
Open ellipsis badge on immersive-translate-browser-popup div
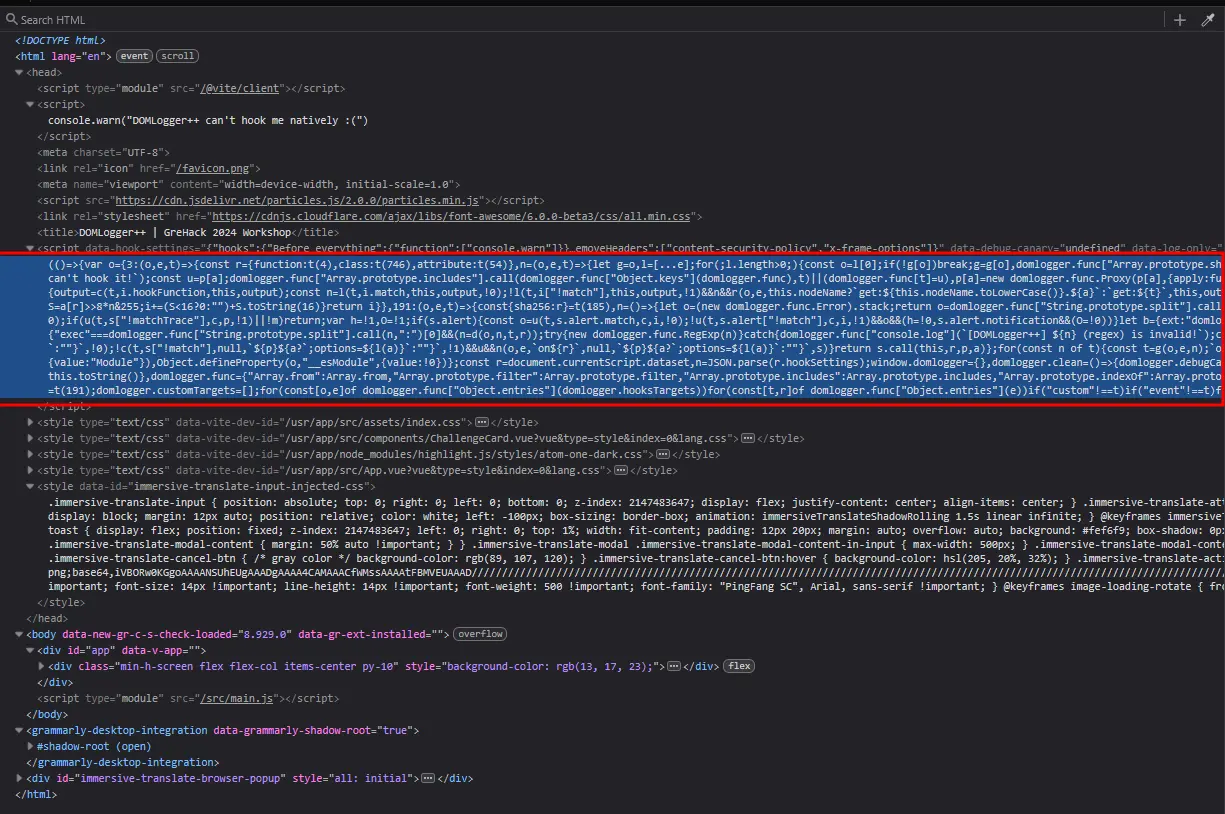click(x=428, y=778)
